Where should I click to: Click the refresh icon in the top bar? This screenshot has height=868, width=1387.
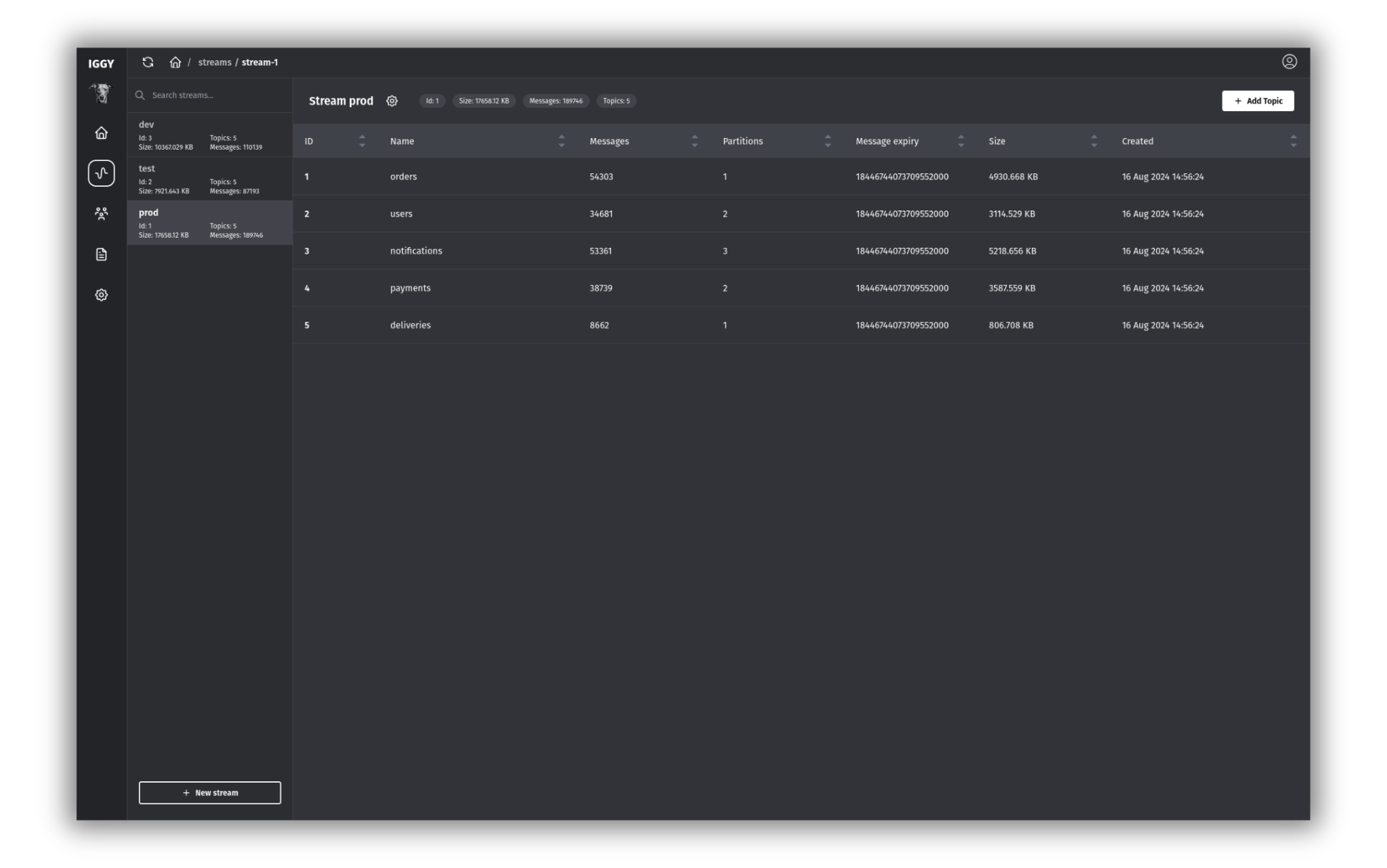pos(148,62)
